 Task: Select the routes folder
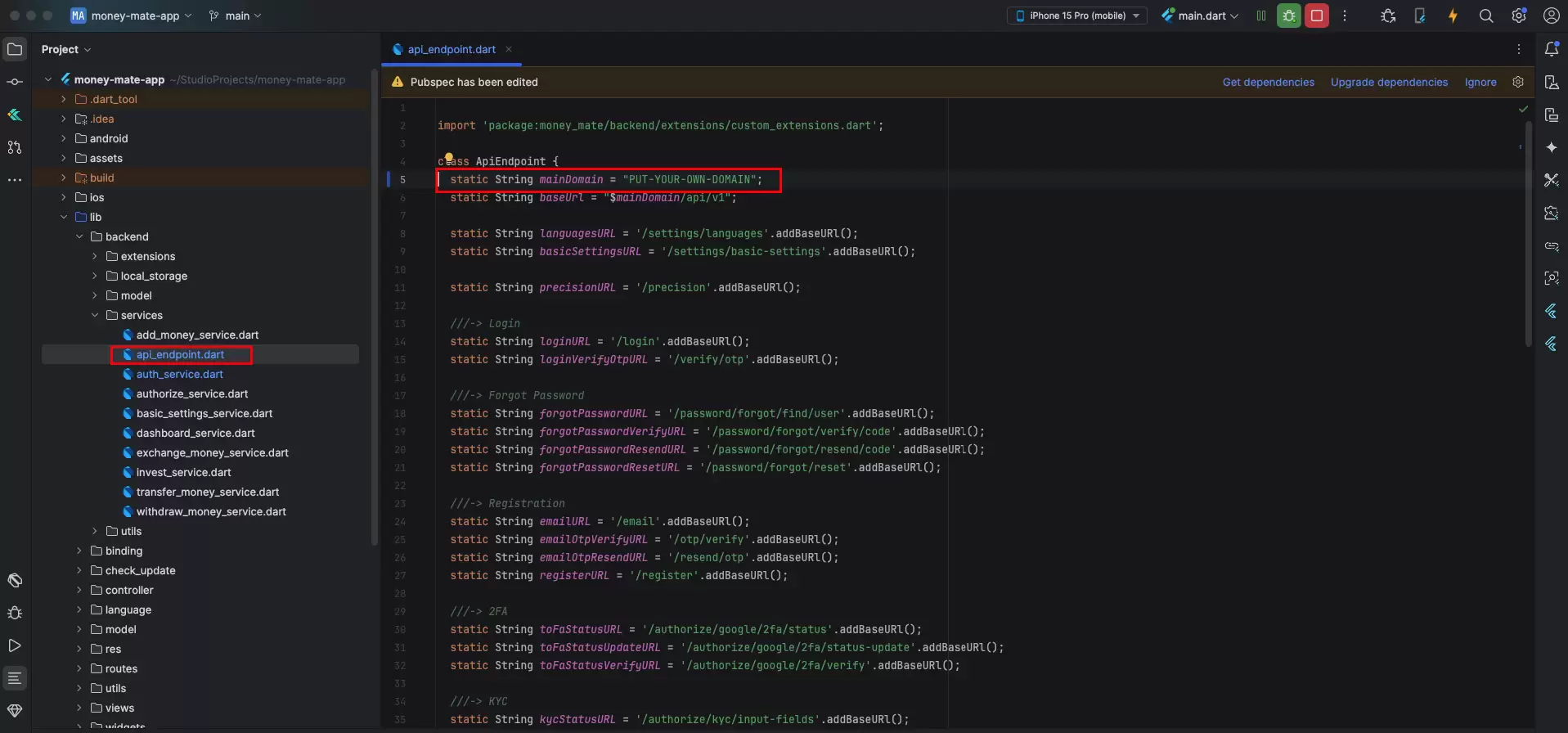click(x=121, y=668)
